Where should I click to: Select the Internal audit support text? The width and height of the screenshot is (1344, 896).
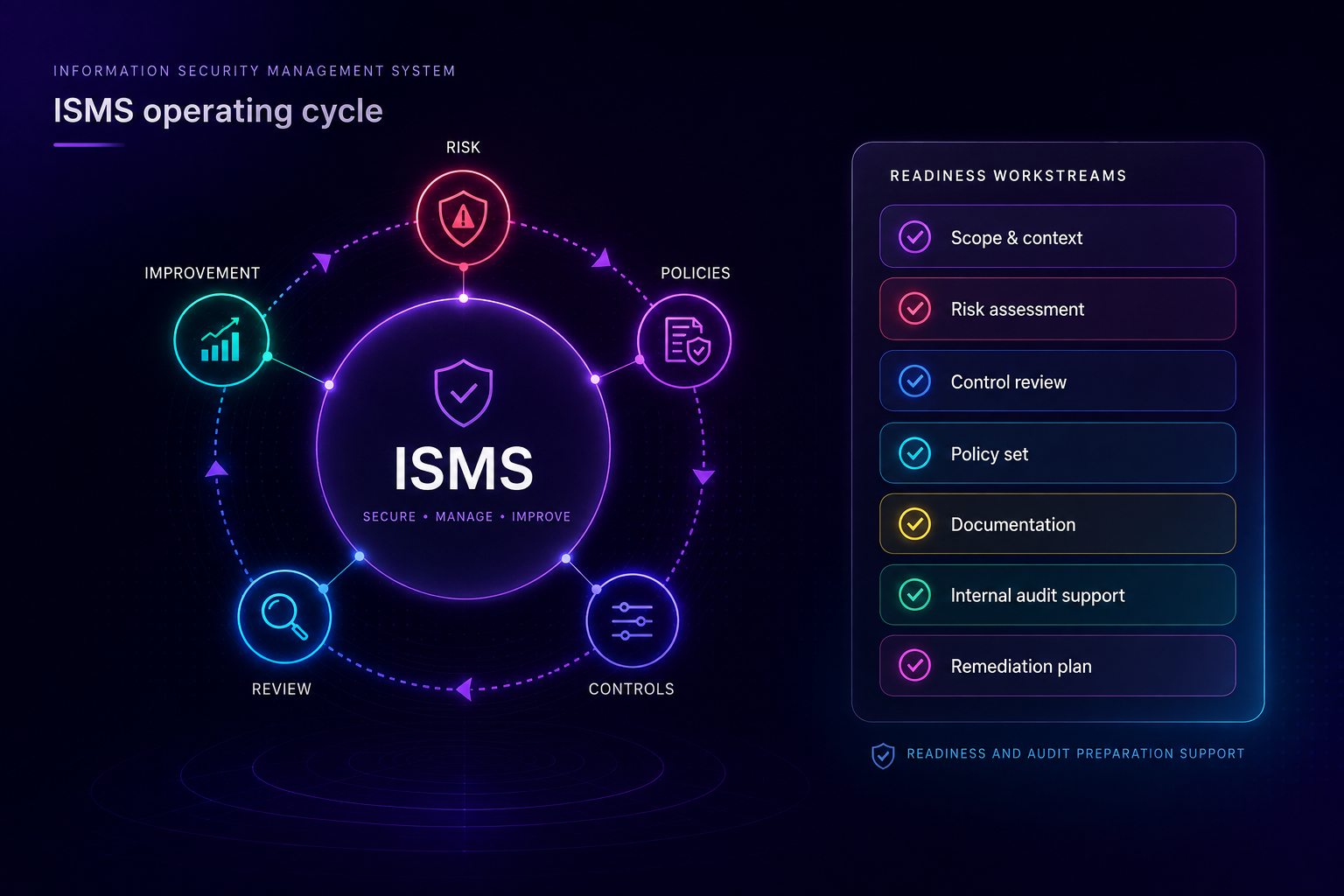pyautogui.click(x=1038, y=596)
